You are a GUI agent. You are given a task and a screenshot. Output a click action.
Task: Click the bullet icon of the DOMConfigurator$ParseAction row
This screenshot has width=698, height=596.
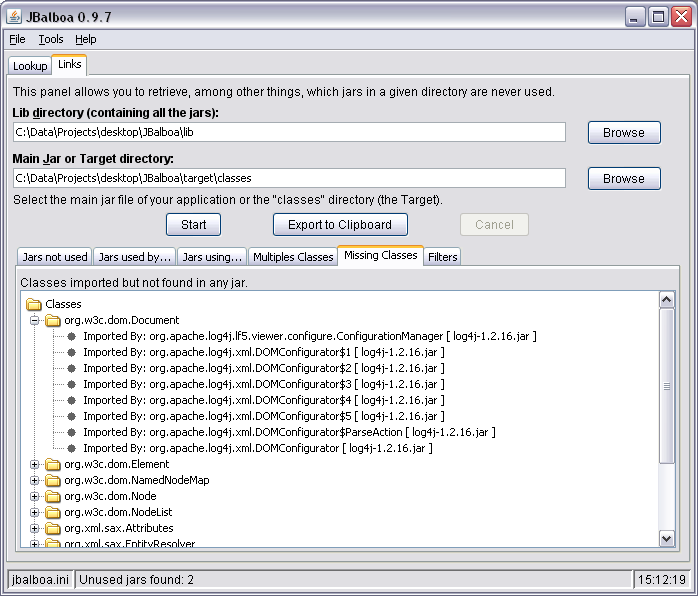(72, 433)
